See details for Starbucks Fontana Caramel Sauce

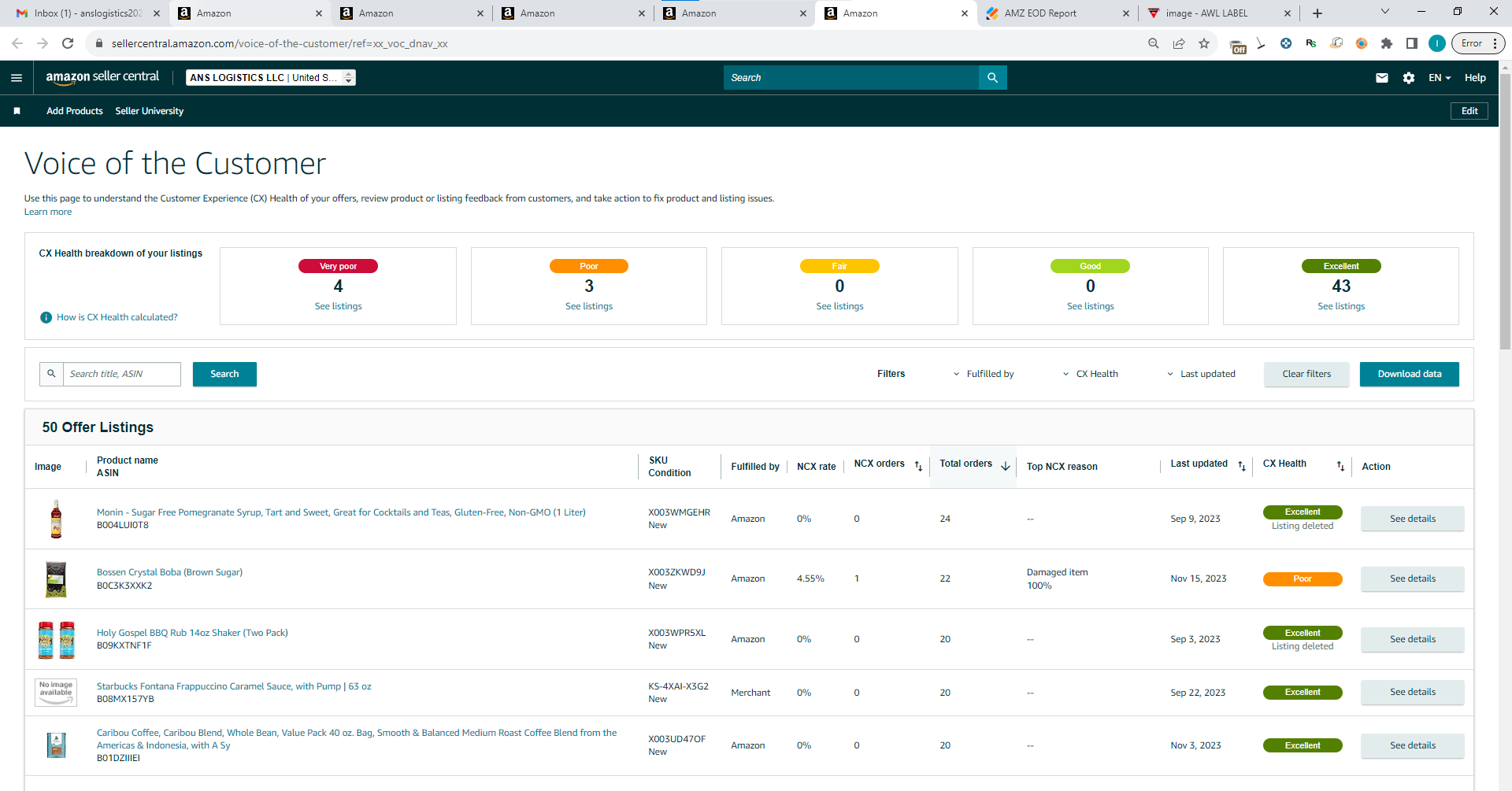[x=1413, y=693]
